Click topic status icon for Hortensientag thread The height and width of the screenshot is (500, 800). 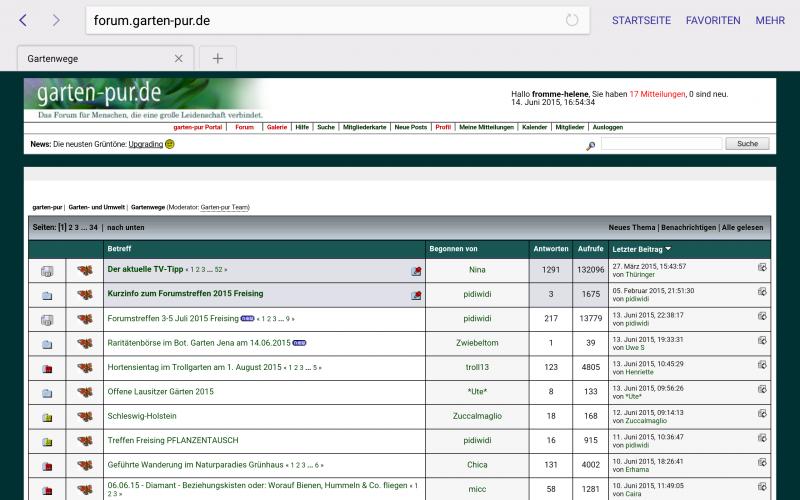[47, 368]
